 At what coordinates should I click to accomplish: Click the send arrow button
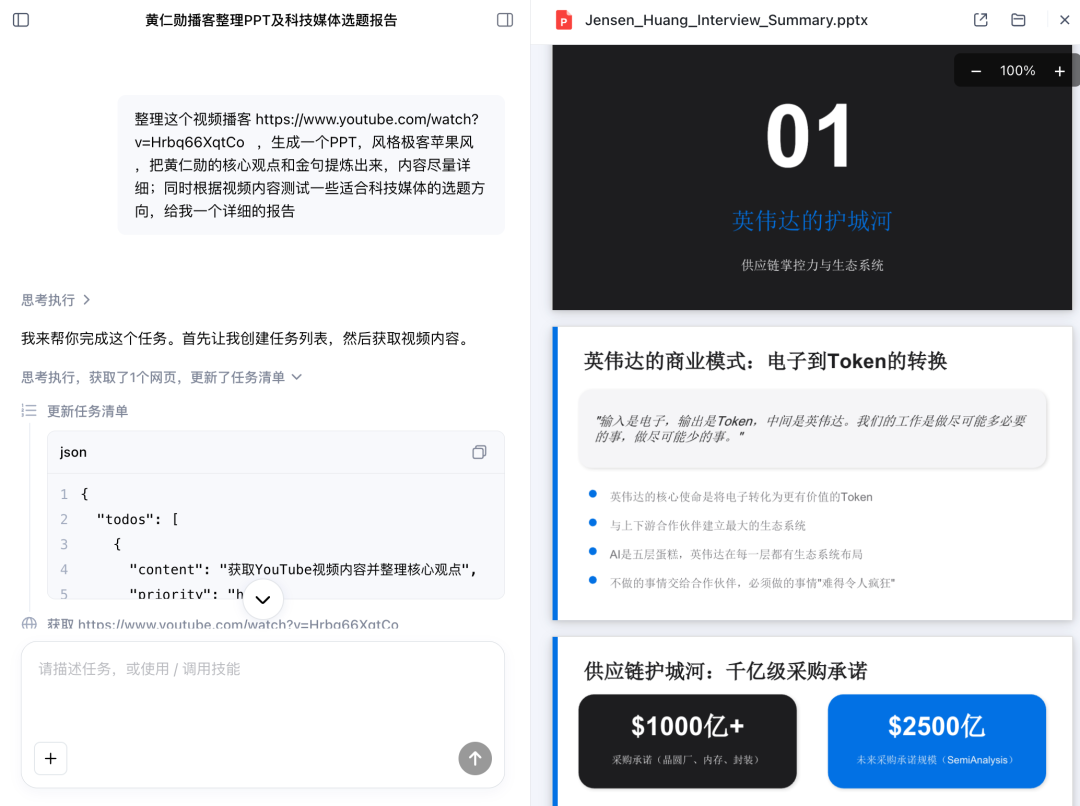(475, 758)
